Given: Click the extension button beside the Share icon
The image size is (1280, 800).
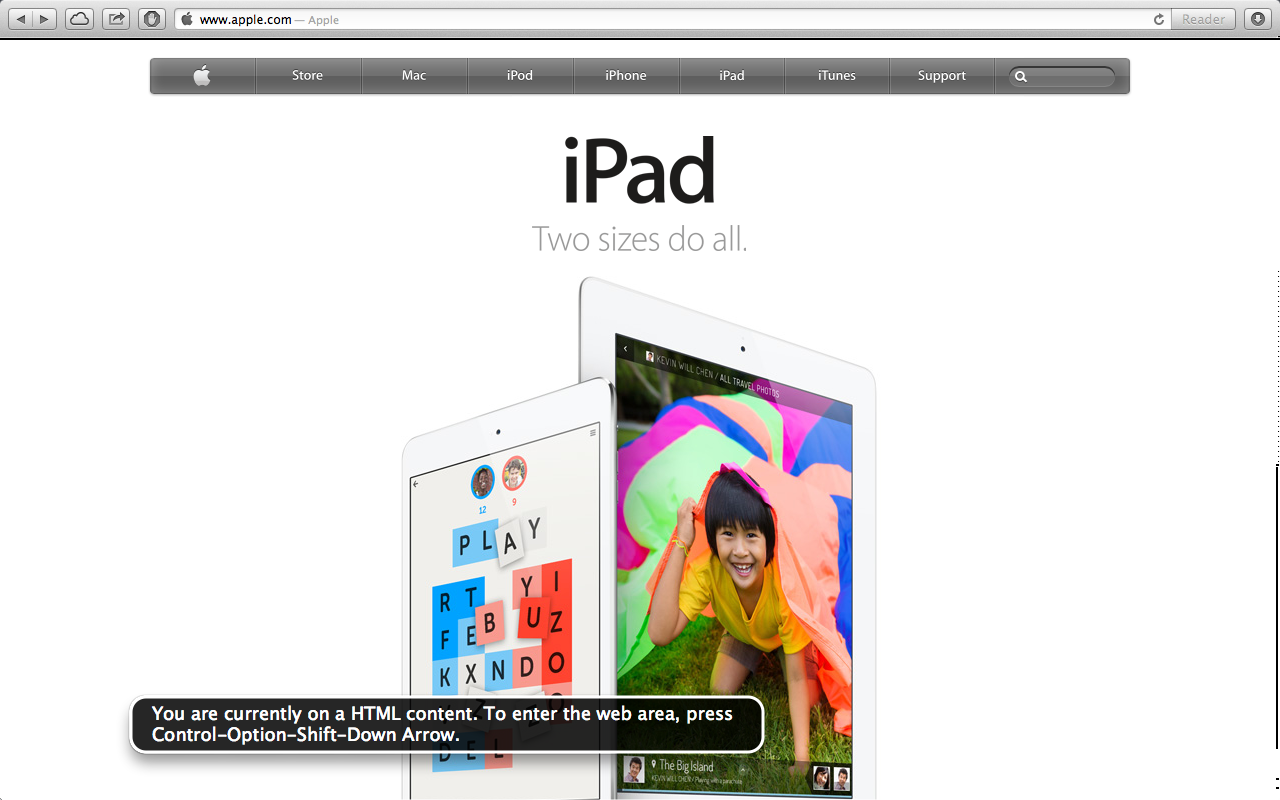Looking at the screenshot, I should pos(152,19).
